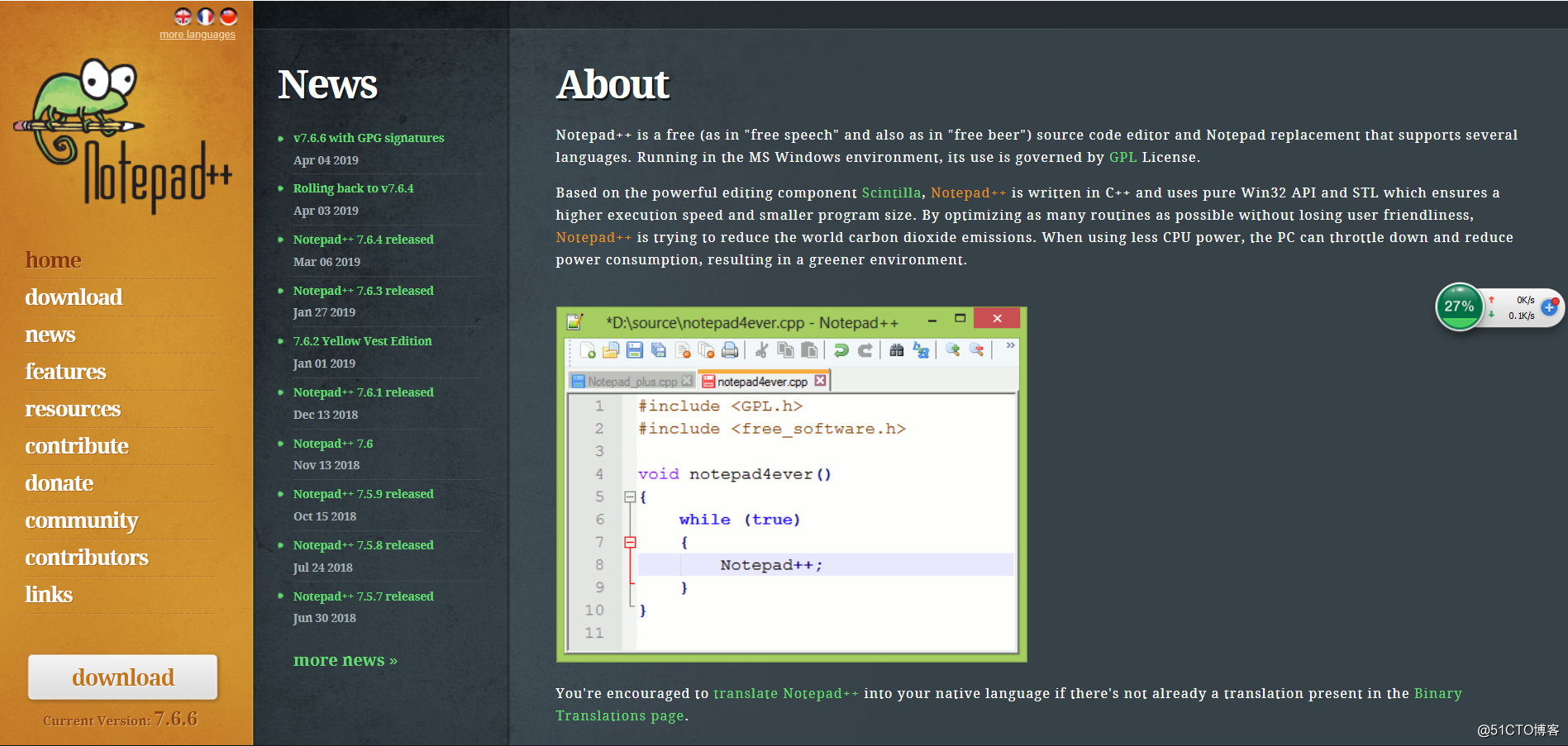The width and height of the screenshot is (1568, 746).
Task: Click the Open file folder icon
Action: [x=611, y=350]
